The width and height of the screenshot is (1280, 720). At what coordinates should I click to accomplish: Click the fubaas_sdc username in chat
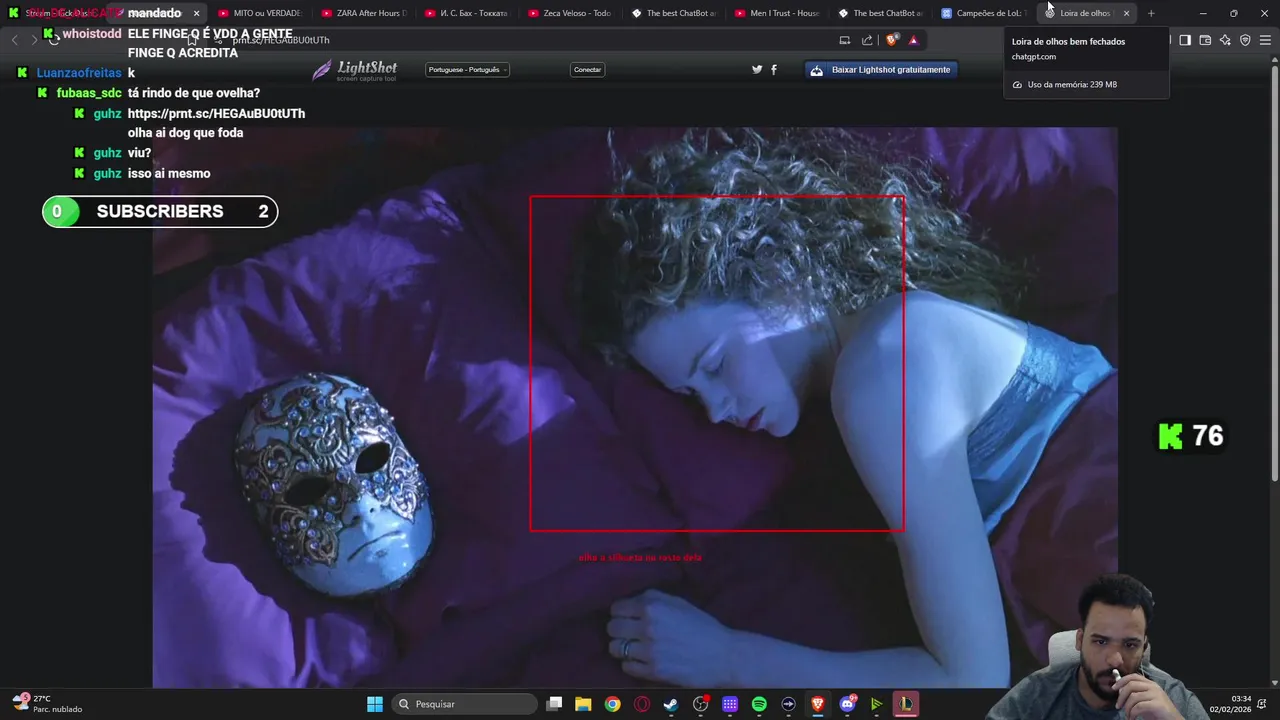89,93
